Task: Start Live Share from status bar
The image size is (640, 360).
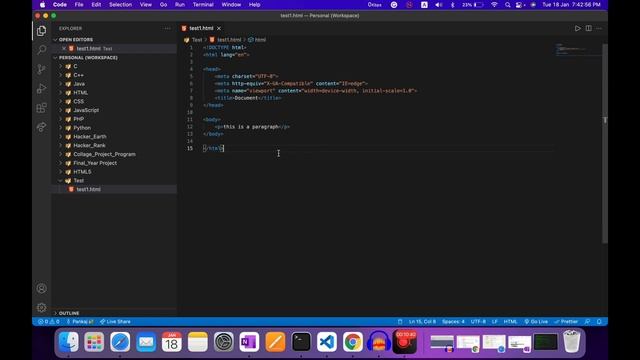Action: tap(115, 322)
